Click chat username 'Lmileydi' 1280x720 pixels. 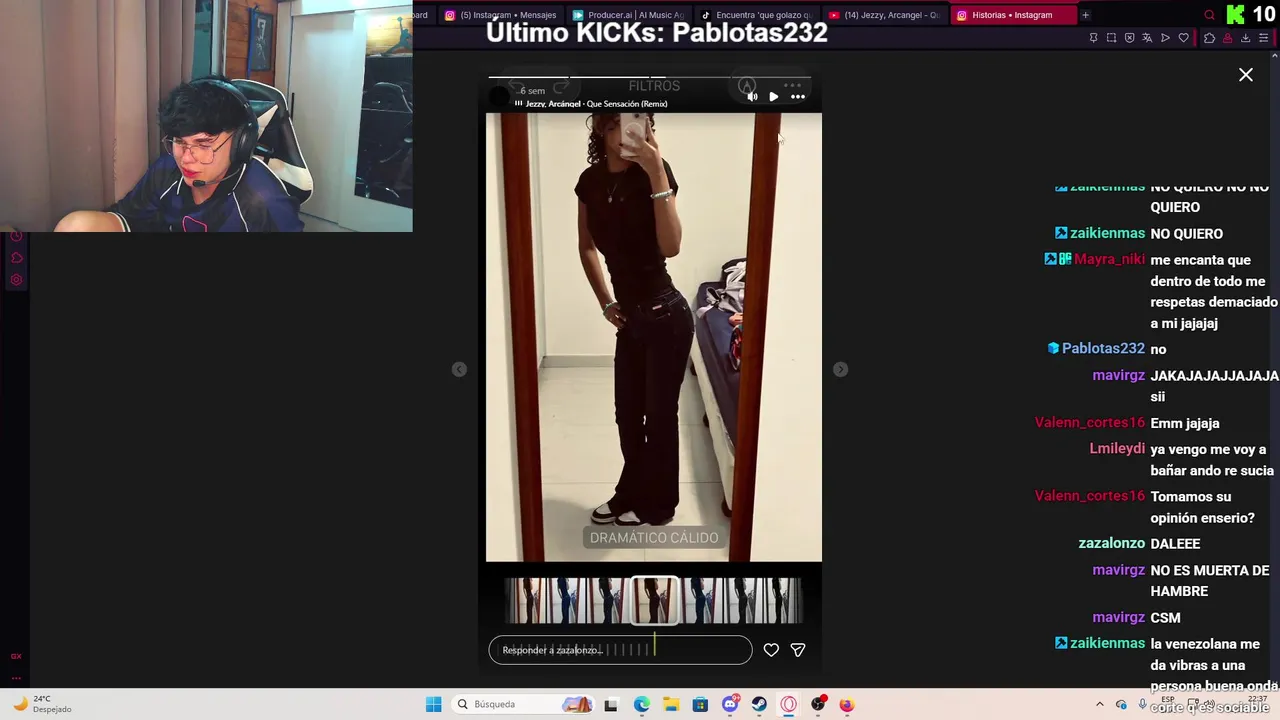coord(1117,448)
